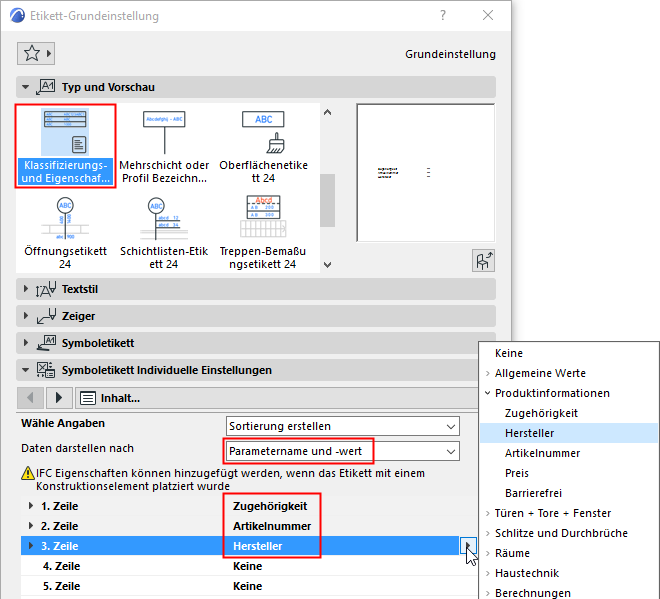Expand Berechnungen group in popup menu
The width and height of the screenshot is (660, 599).
[x=488, y=593]
